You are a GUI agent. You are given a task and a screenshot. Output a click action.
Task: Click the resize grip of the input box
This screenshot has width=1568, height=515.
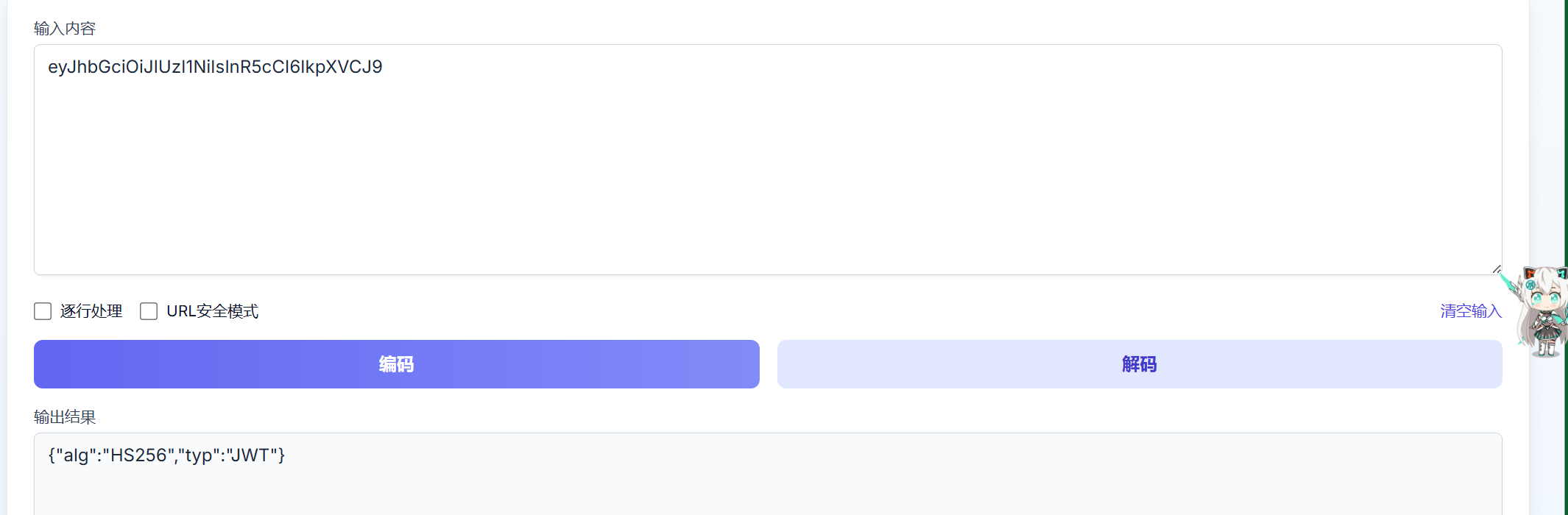(1497, 269)
